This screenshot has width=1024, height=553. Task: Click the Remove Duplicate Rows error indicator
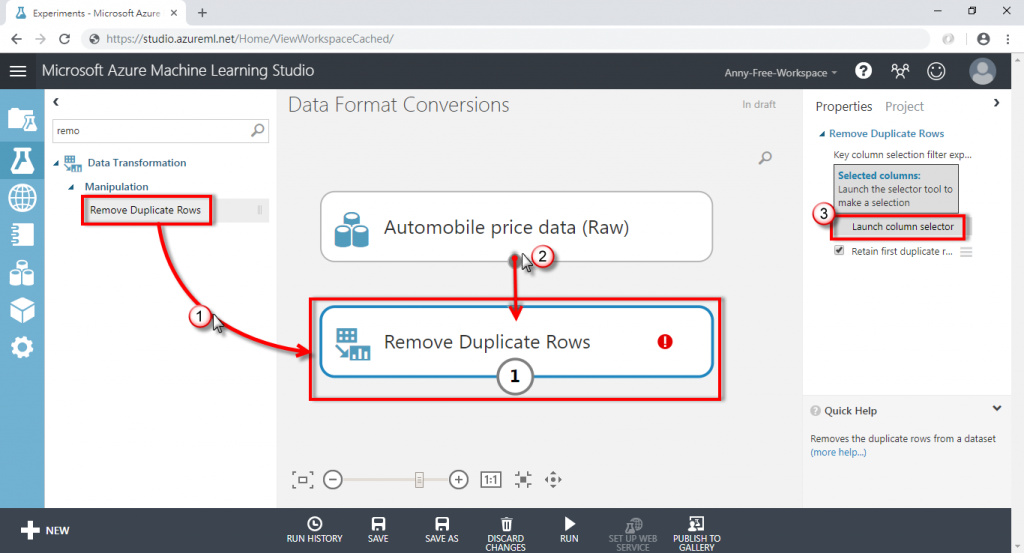pos(665,341)
